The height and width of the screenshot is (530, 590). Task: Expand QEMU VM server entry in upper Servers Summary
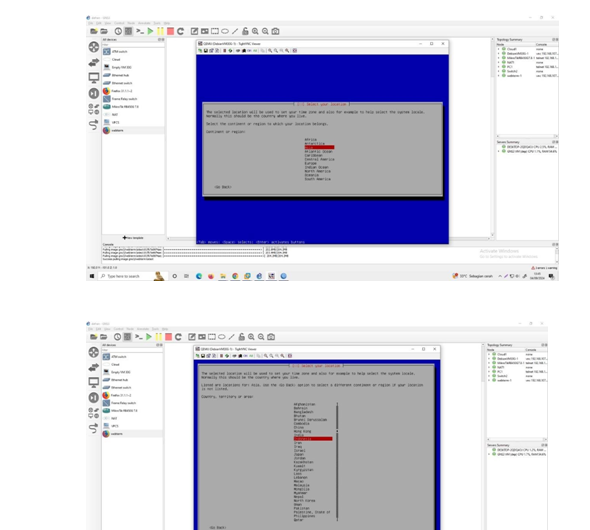tap(499, 151)
